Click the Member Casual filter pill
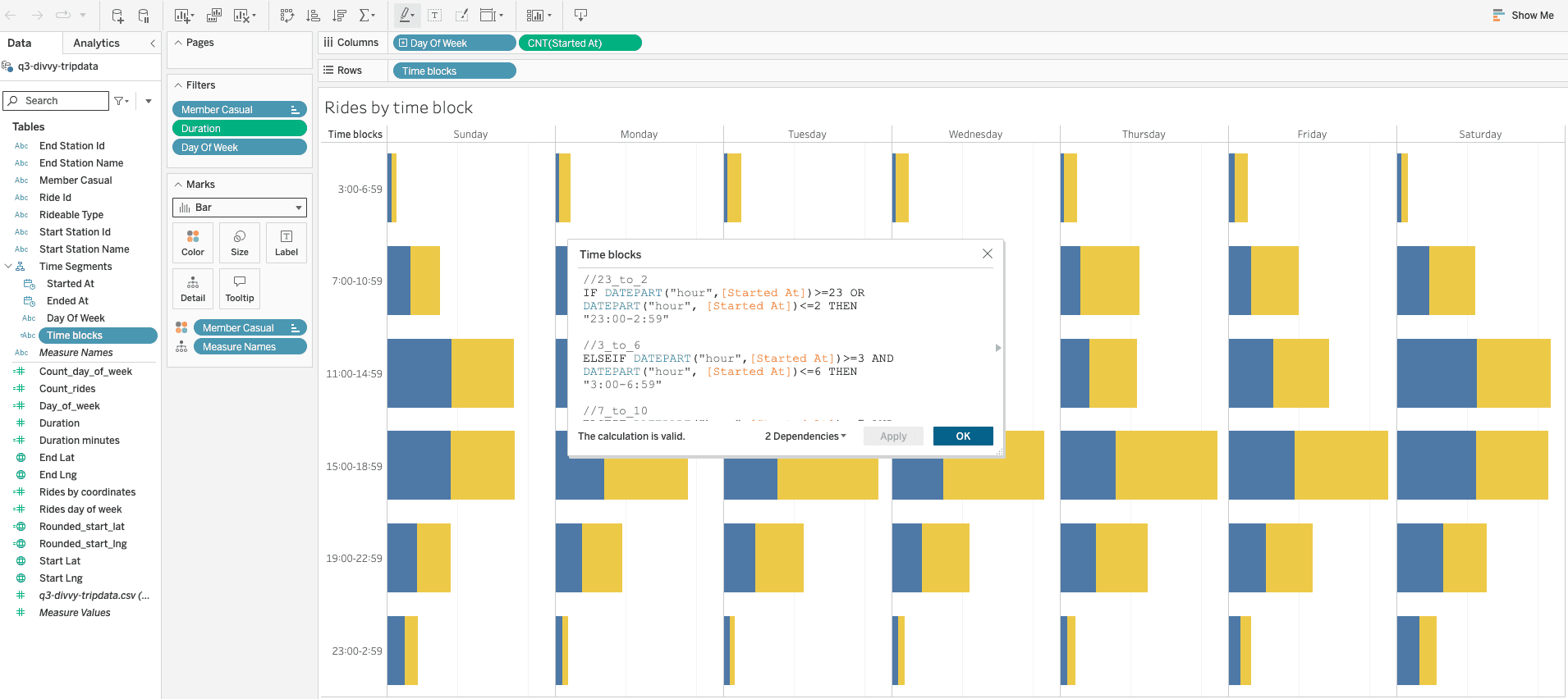 240,109
